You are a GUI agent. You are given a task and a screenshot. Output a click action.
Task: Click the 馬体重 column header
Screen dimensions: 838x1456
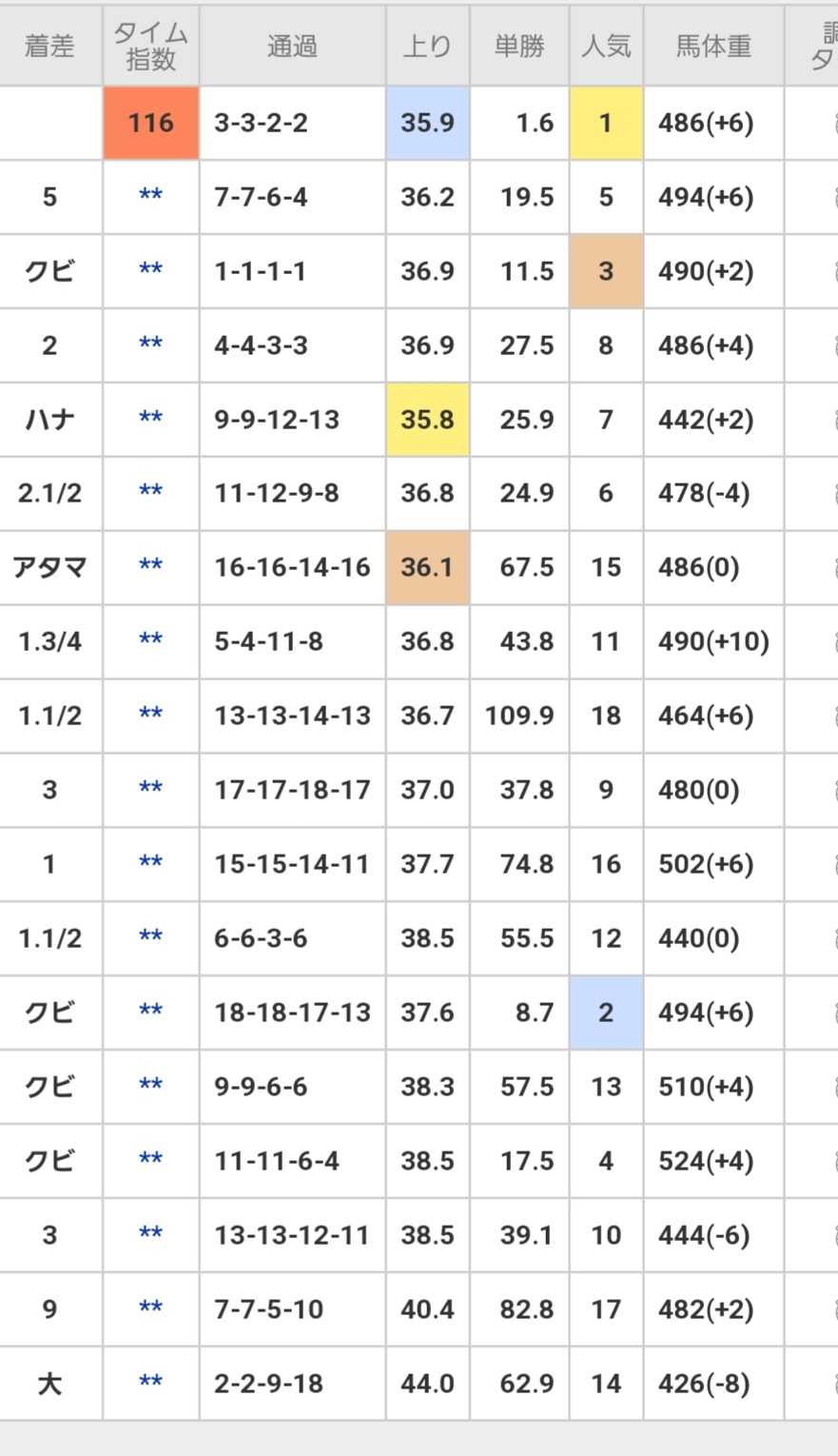(x=713, y=46)
